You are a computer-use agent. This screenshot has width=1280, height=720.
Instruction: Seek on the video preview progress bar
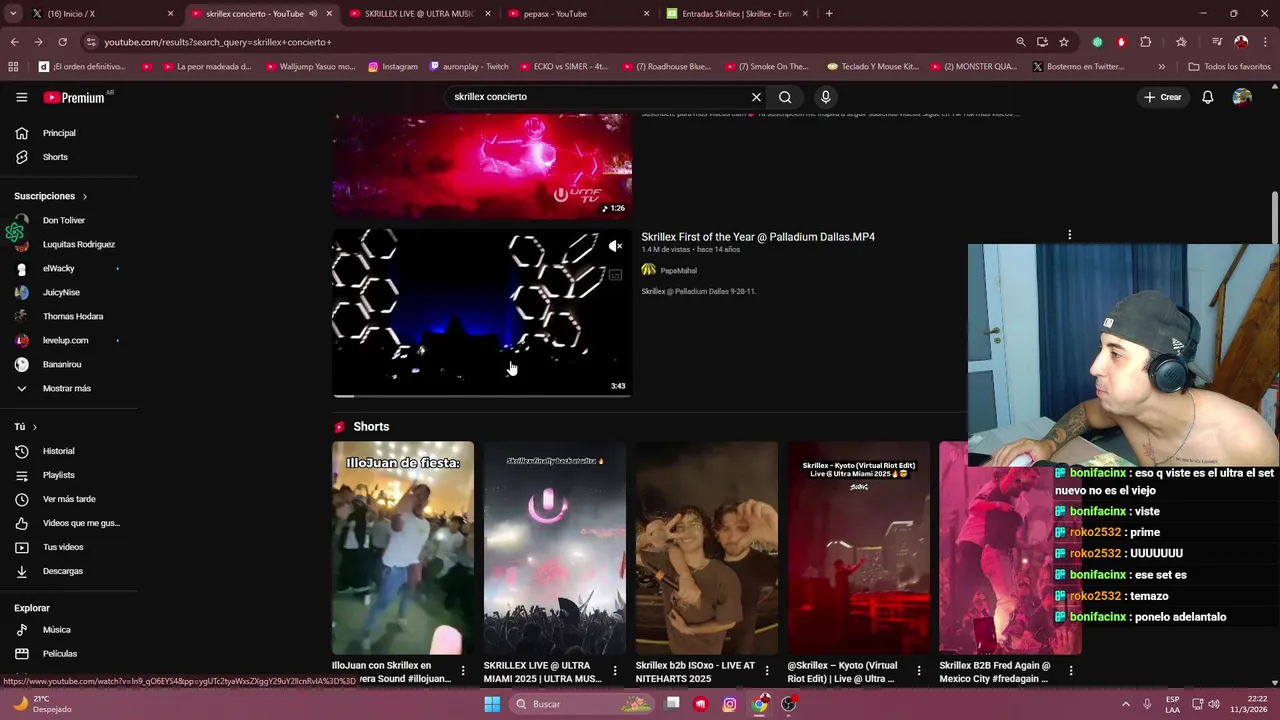click(x=482, y=396)
